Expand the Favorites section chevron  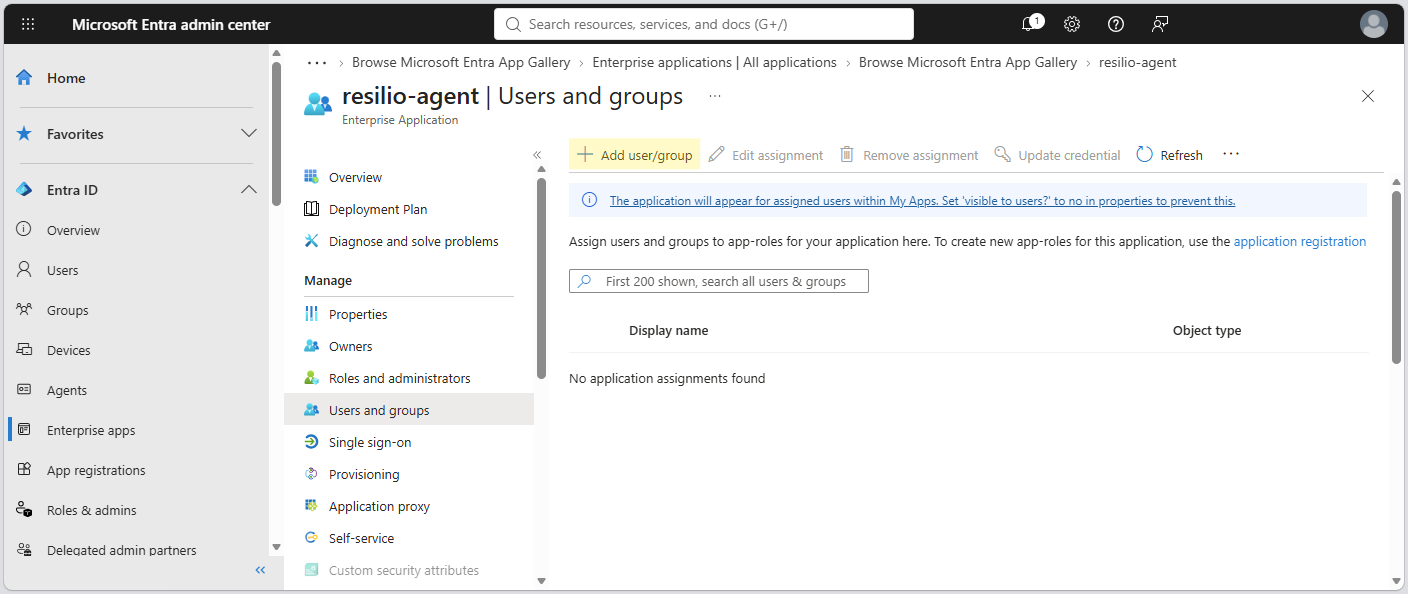click(249, 134)
